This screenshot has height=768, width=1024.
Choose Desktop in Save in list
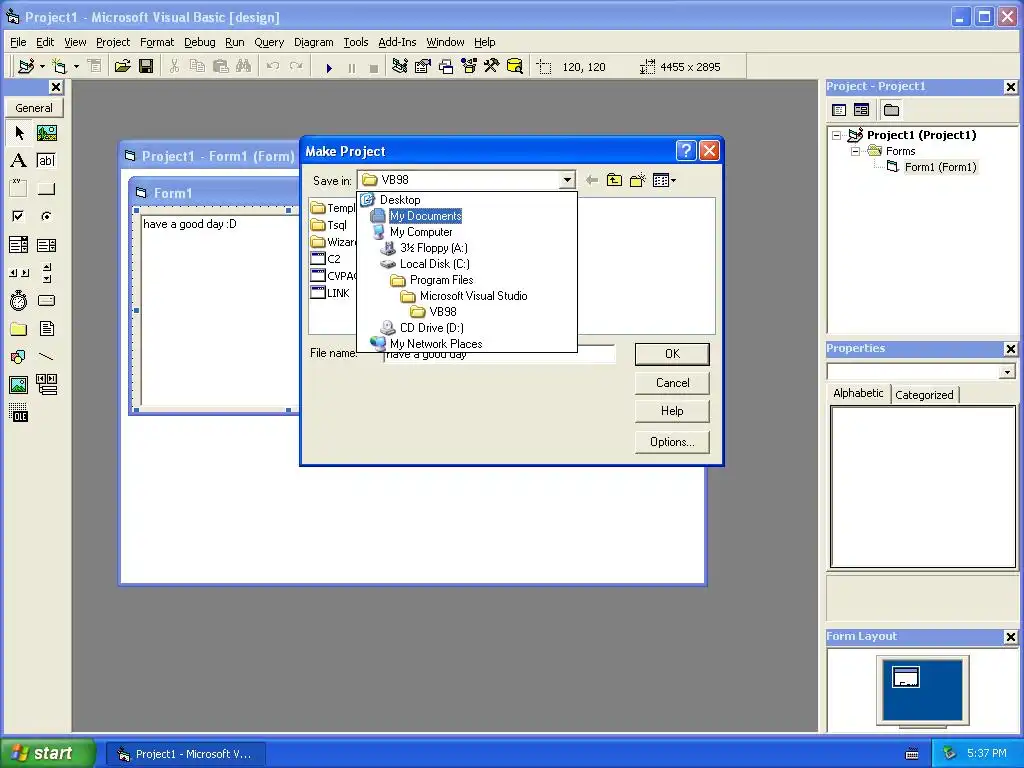(400, 200)
